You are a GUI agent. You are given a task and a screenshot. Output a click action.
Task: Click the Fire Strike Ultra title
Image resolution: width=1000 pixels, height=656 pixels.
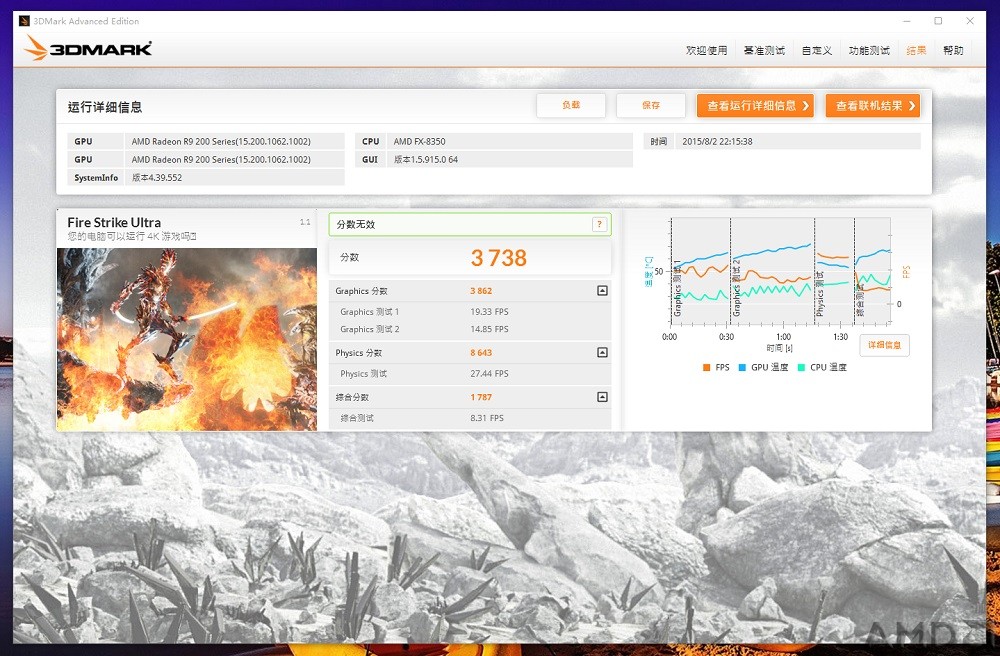click(114, 222)
